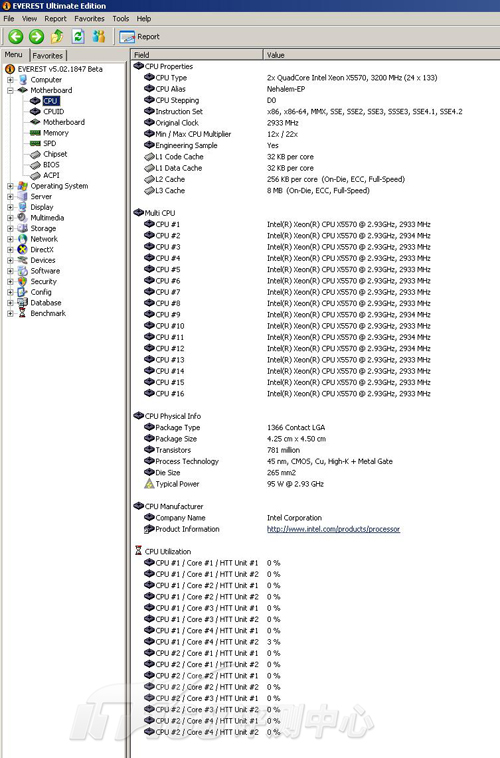Expand the DirectX tree node
The width and height of the screenshot is (500, 758).
tap(10, 250)
